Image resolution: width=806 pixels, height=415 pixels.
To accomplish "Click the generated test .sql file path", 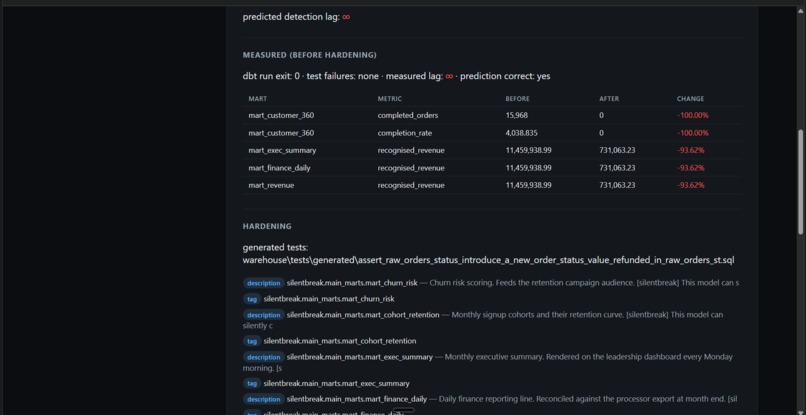I will coord(488,260).
